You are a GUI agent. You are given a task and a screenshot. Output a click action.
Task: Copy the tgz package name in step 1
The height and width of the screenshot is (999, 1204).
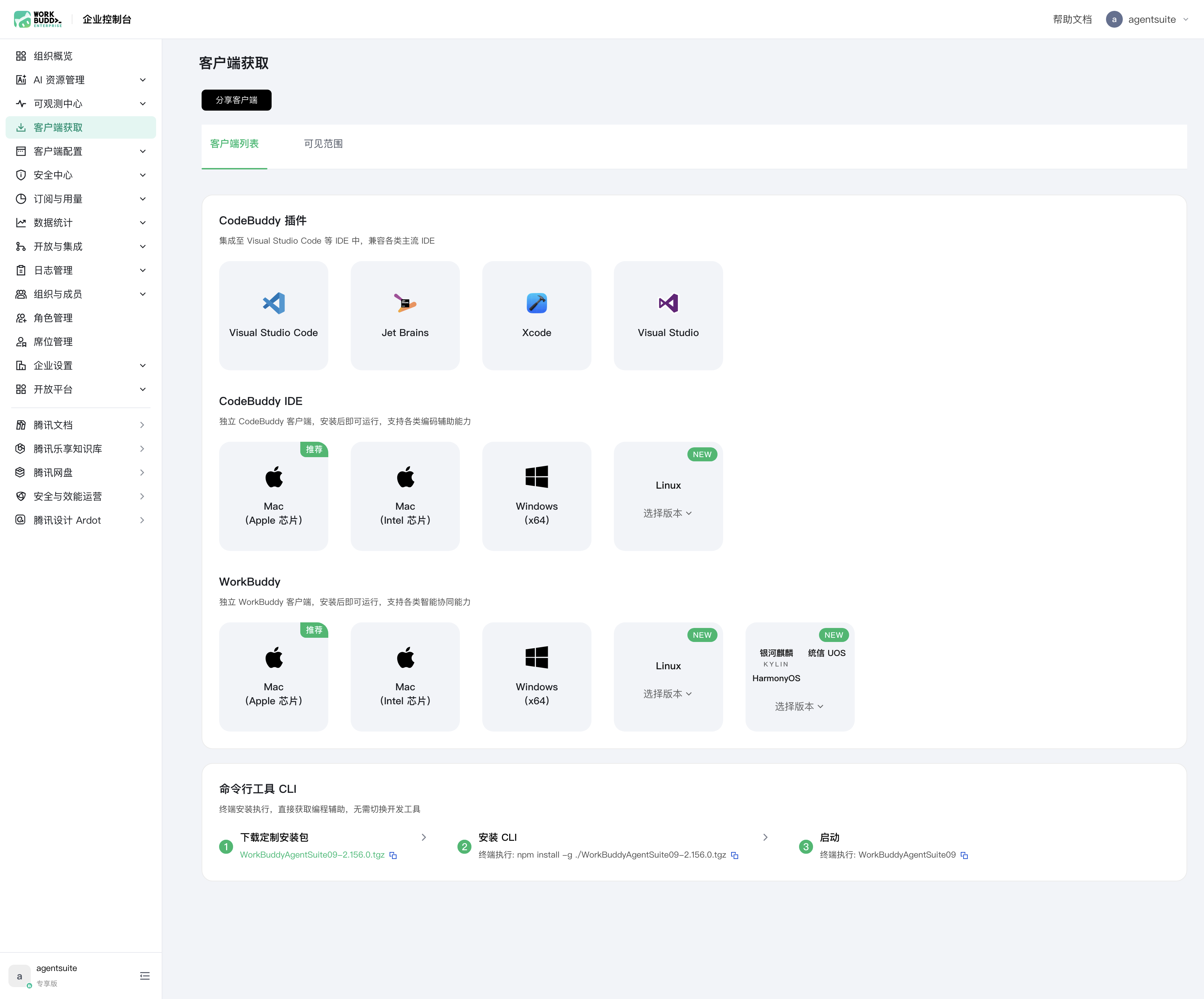393,855
